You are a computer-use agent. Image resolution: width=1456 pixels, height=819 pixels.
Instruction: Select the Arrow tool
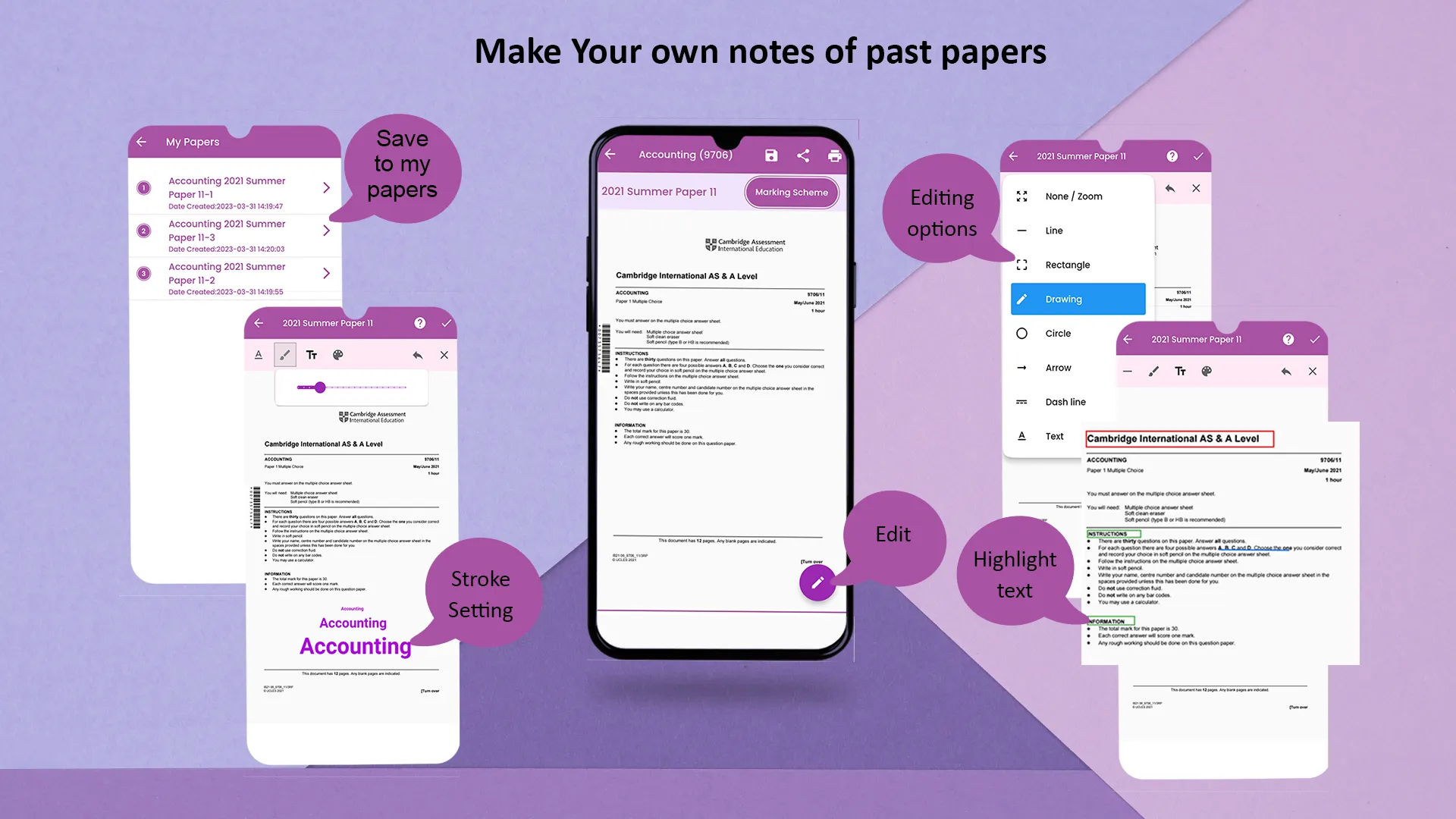(1057, 367)
